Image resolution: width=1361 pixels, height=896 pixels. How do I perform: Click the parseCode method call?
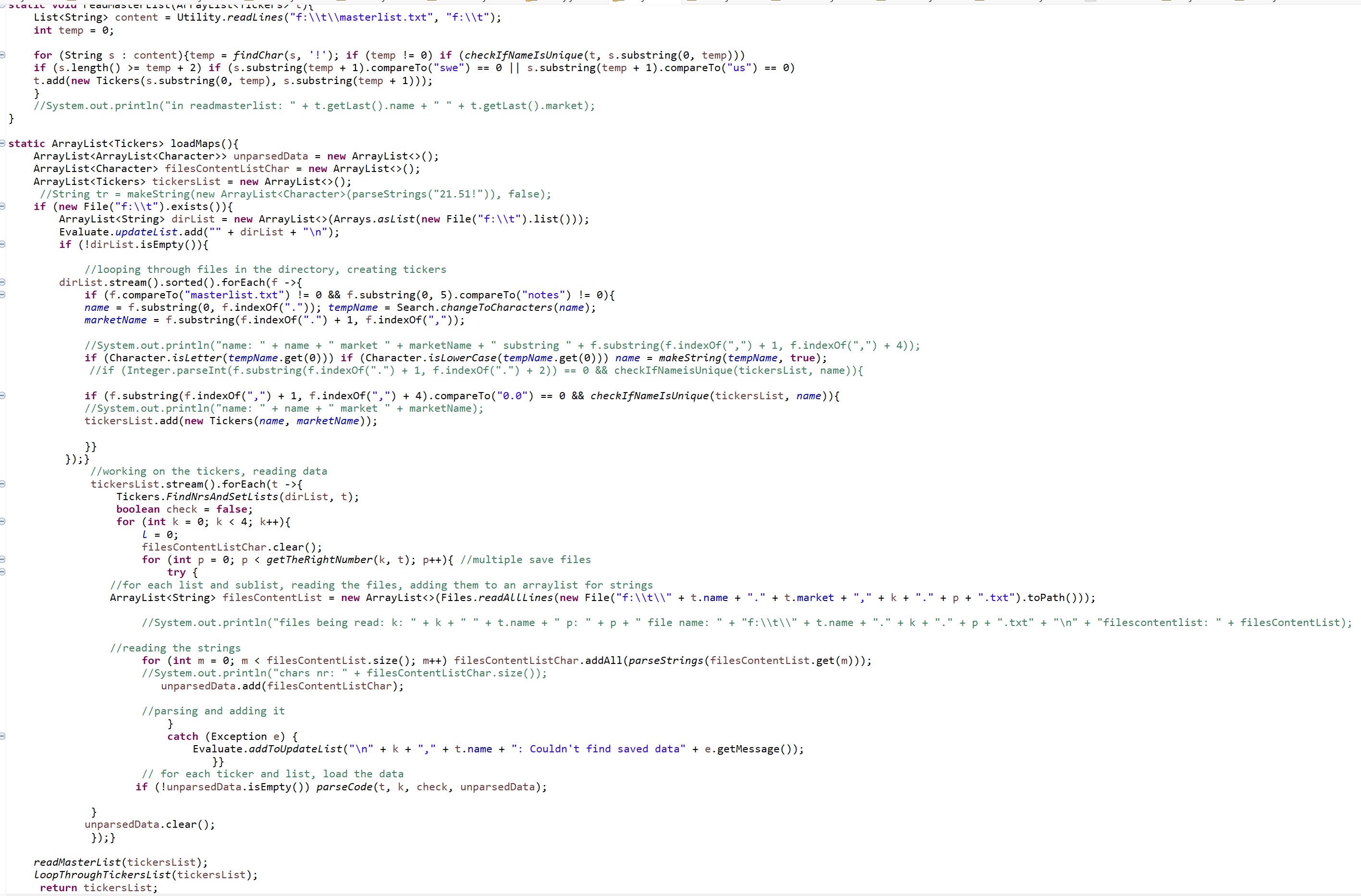(x=344, y=787)
